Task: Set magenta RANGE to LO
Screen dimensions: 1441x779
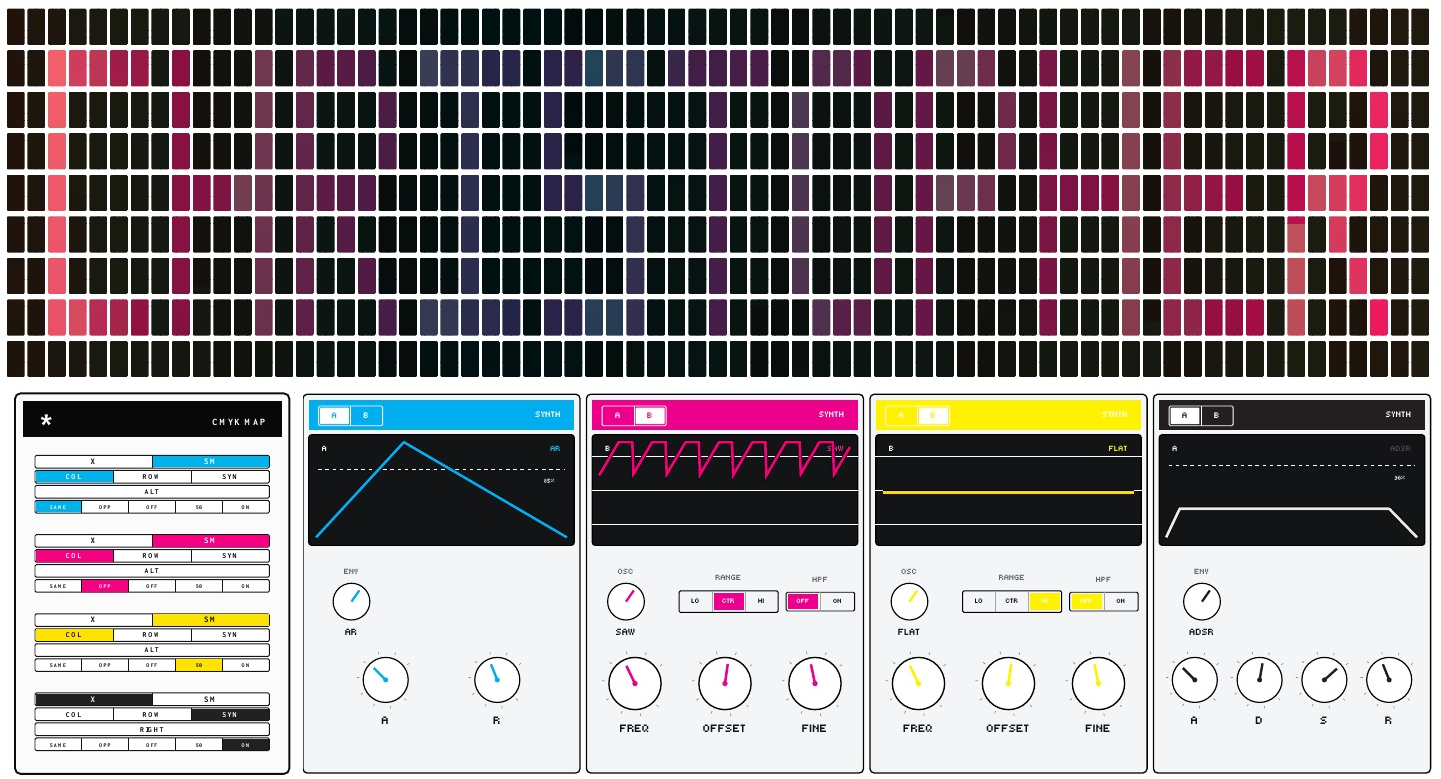Action: point(696,601)
